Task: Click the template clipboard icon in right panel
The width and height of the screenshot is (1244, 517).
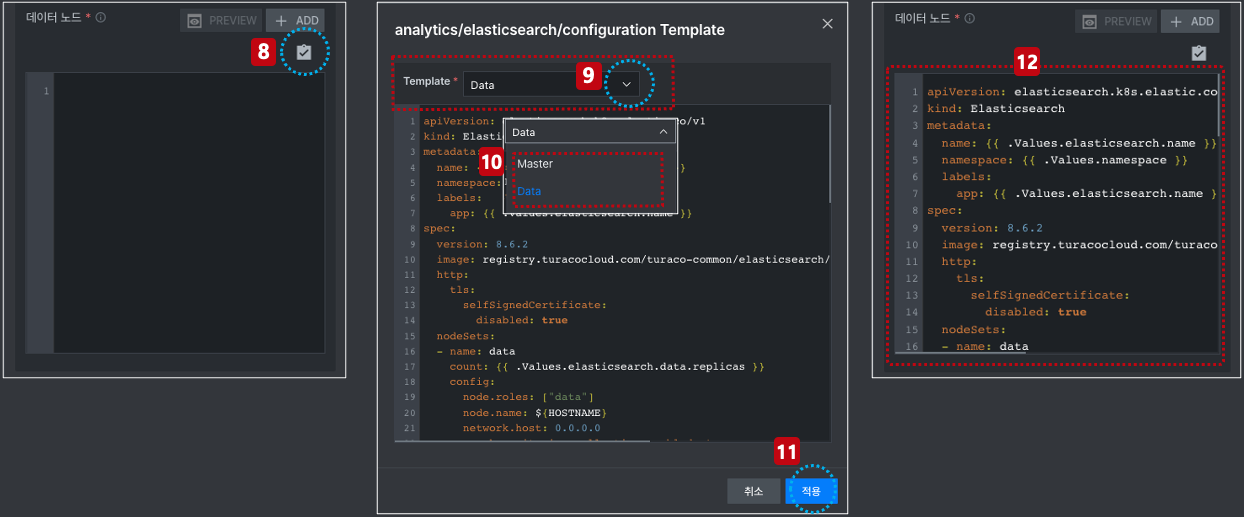Action: [x=1199, y=52]
